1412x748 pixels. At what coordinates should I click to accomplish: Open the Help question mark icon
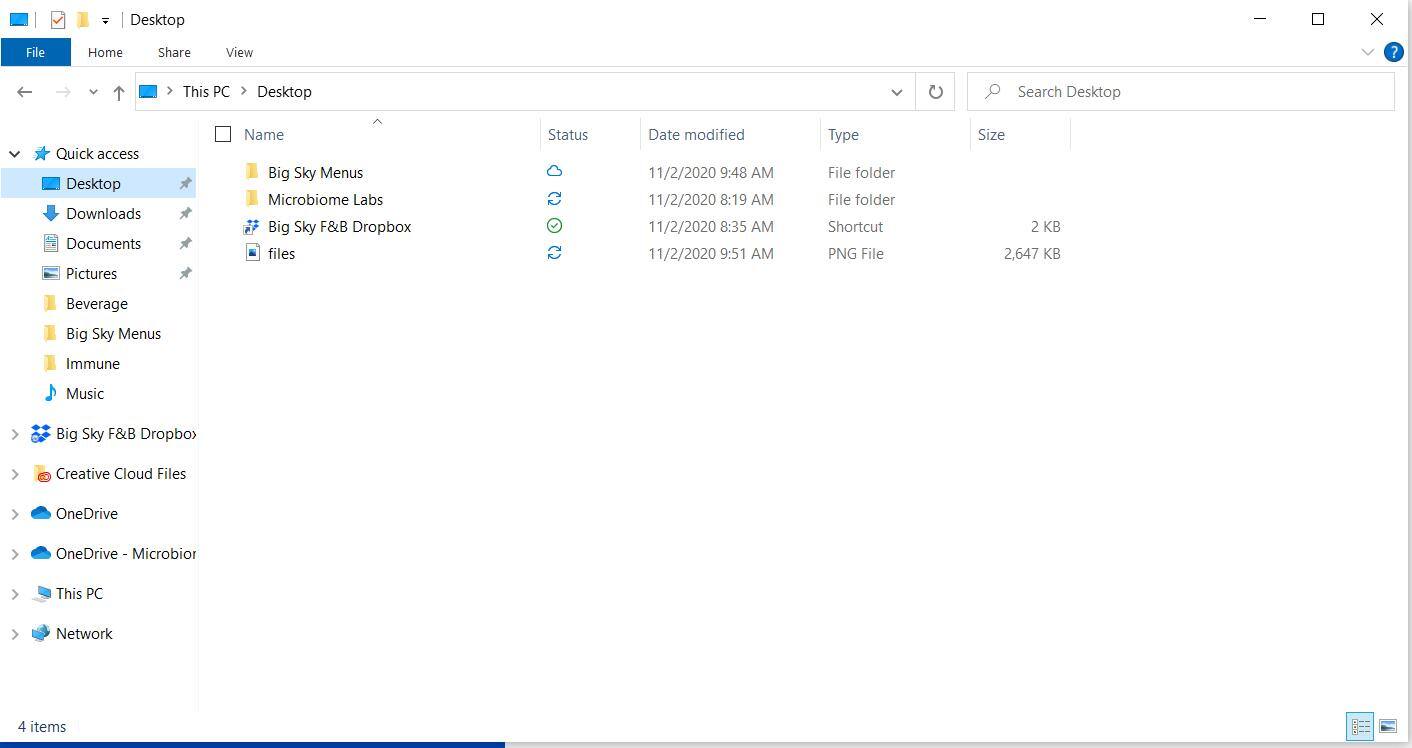[x=1393, y=52]
